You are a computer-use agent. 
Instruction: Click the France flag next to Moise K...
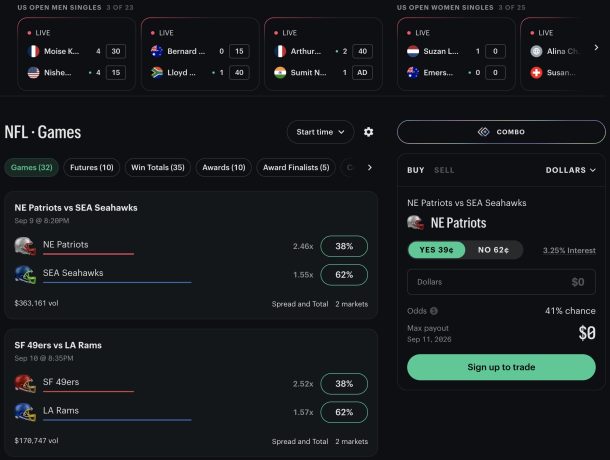point(33,51)
